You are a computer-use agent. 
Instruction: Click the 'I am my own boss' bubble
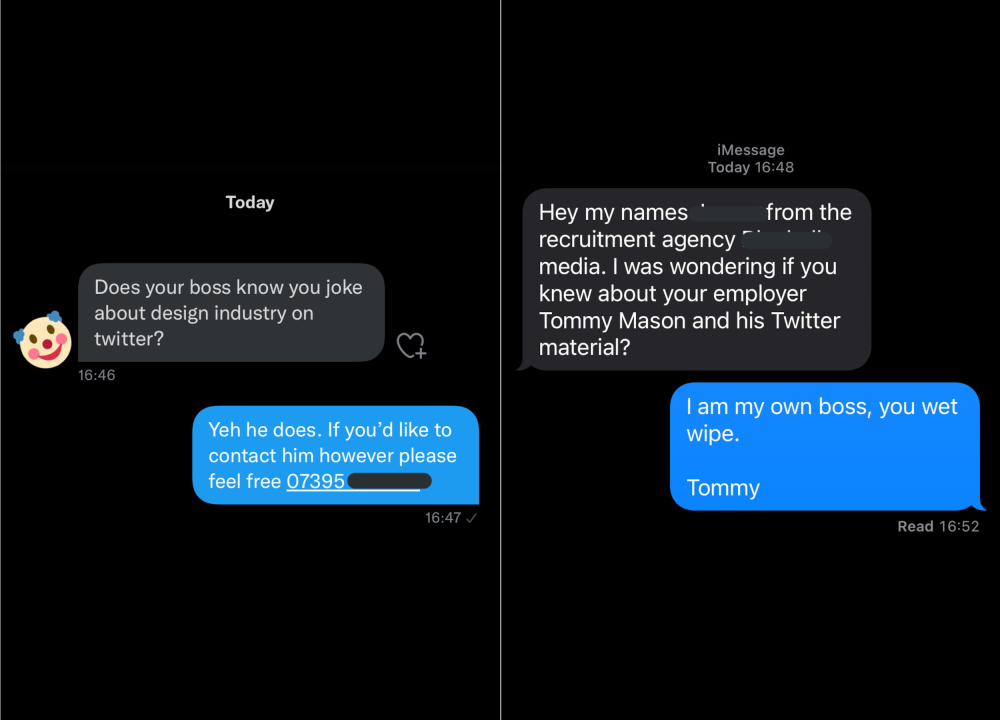click(823, 446)
